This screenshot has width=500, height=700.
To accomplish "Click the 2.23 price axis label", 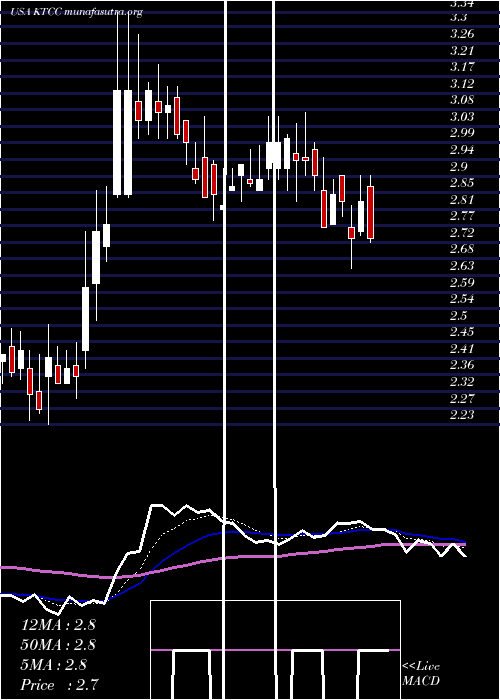I will [x=462, y=415].
